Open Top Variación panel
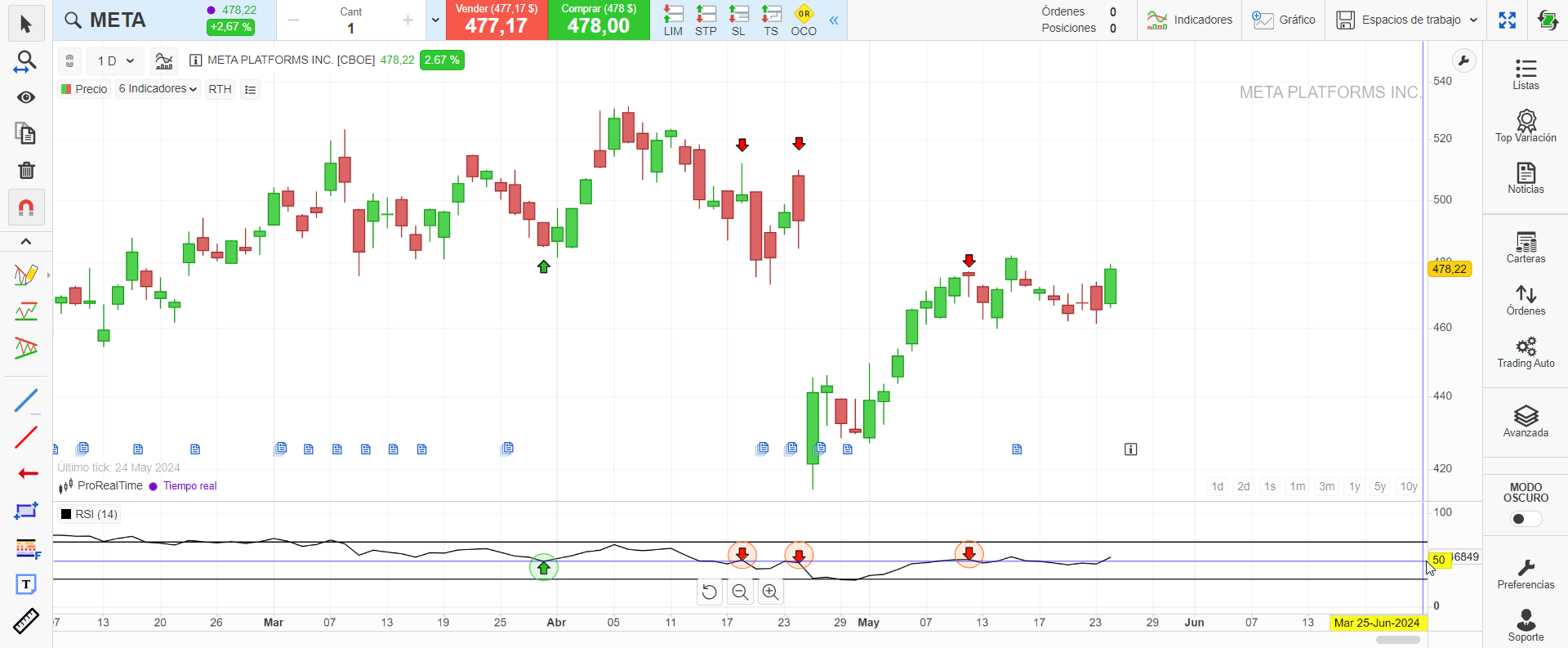The height and width of the screenshot is (648, 1568). pyautogui.click(x=1526, y=127)
